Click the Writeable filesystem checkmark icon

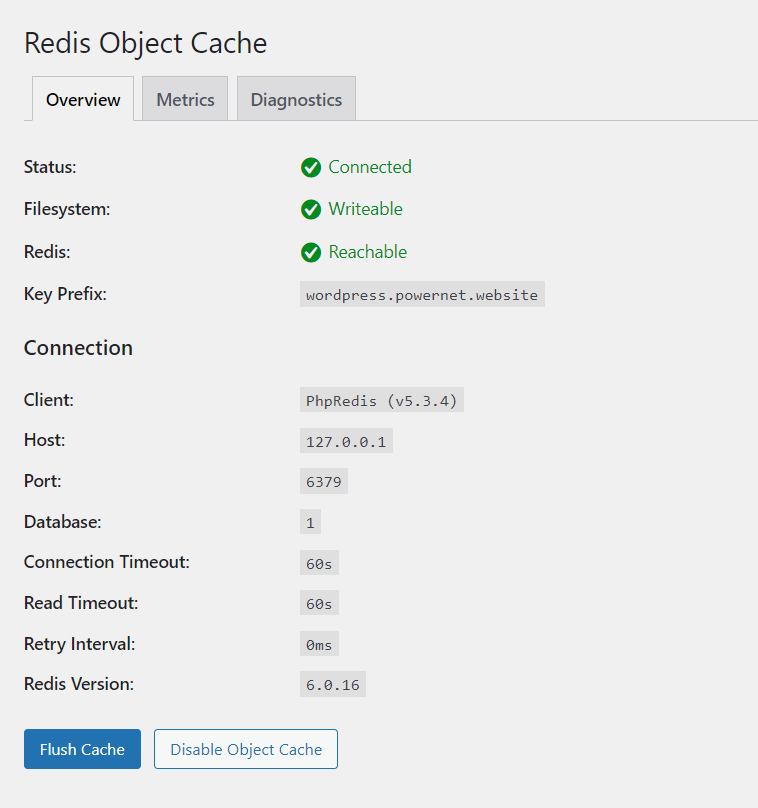click(311, 210)
